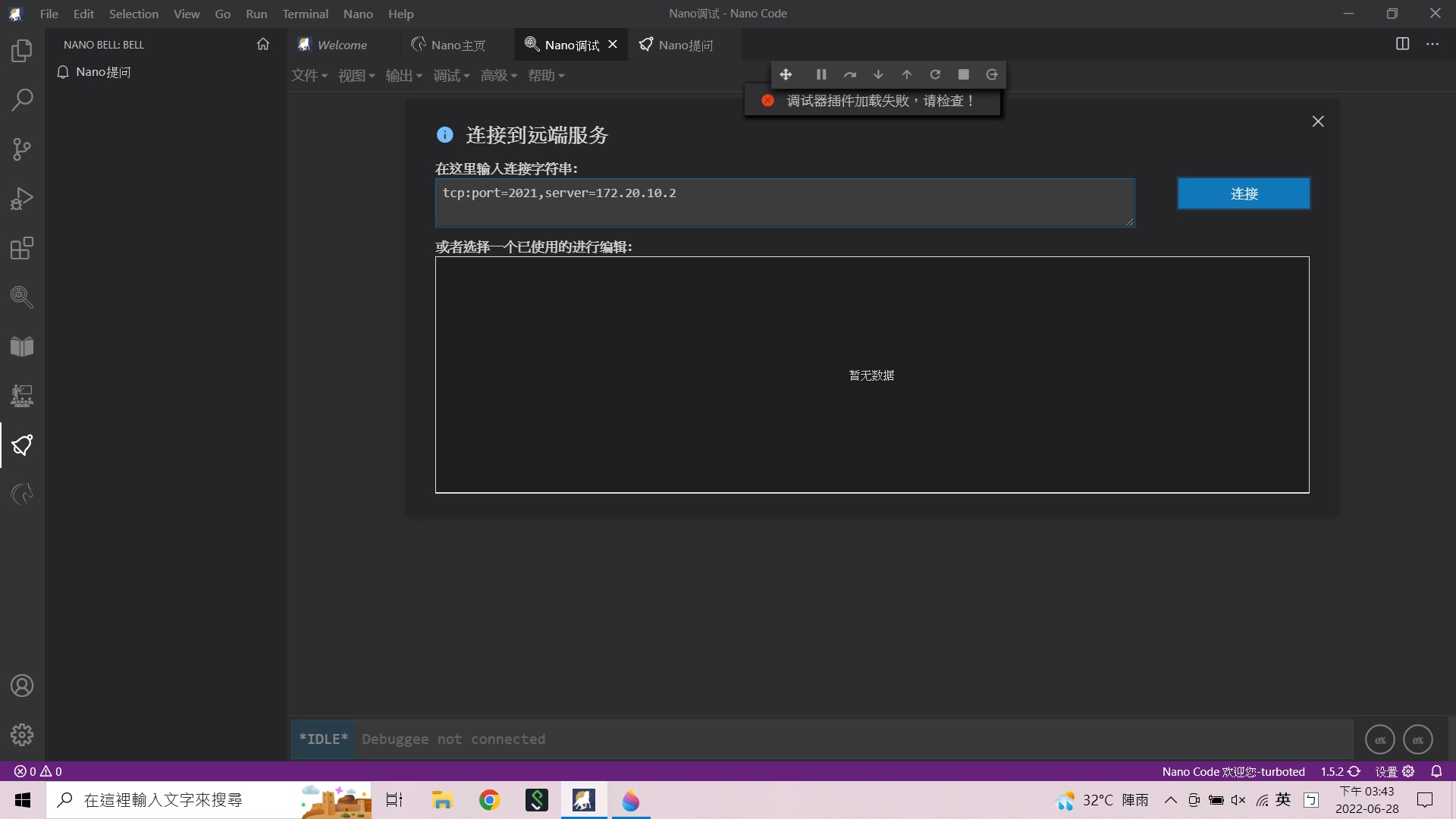Viewport: 1456px width, 819px height.
Task: Focus the connection string input field
Action: [x=785, y=202]
